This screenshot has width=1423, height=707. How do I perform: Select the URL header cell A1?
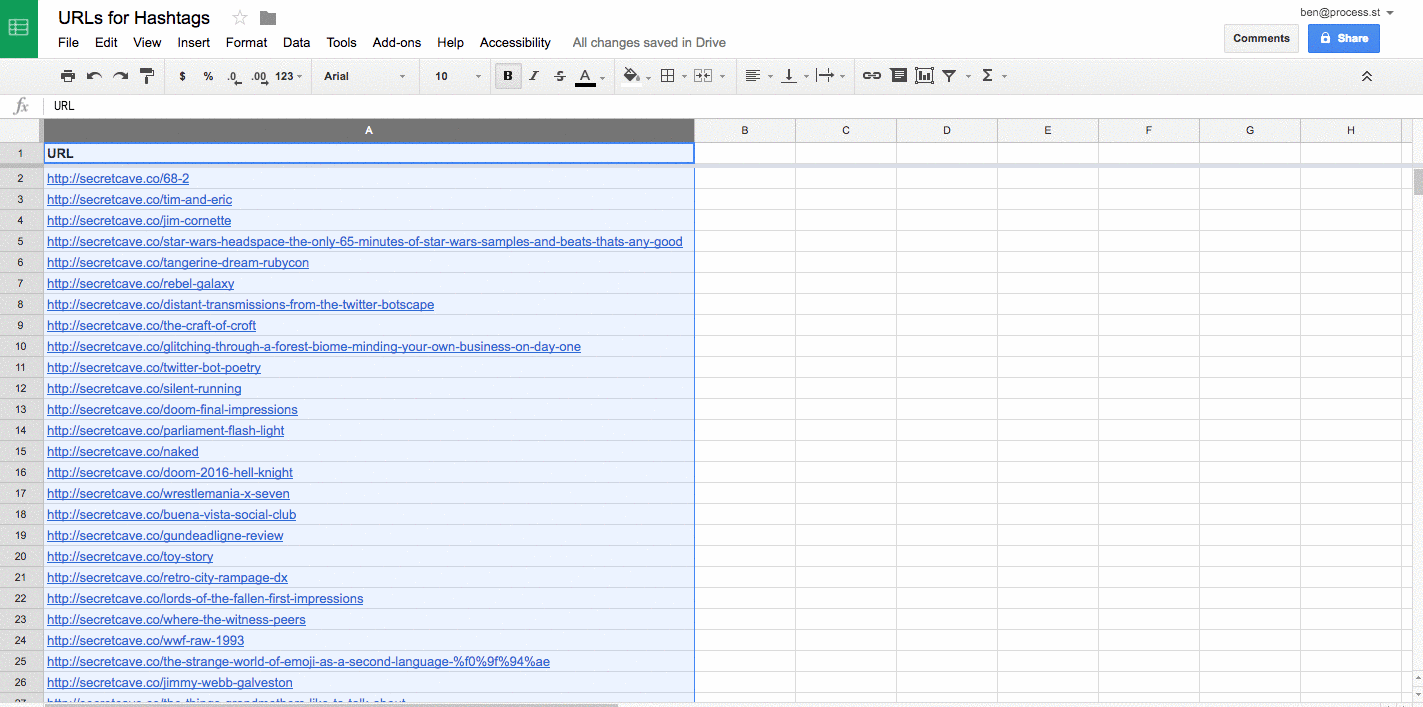click(369, 153)
